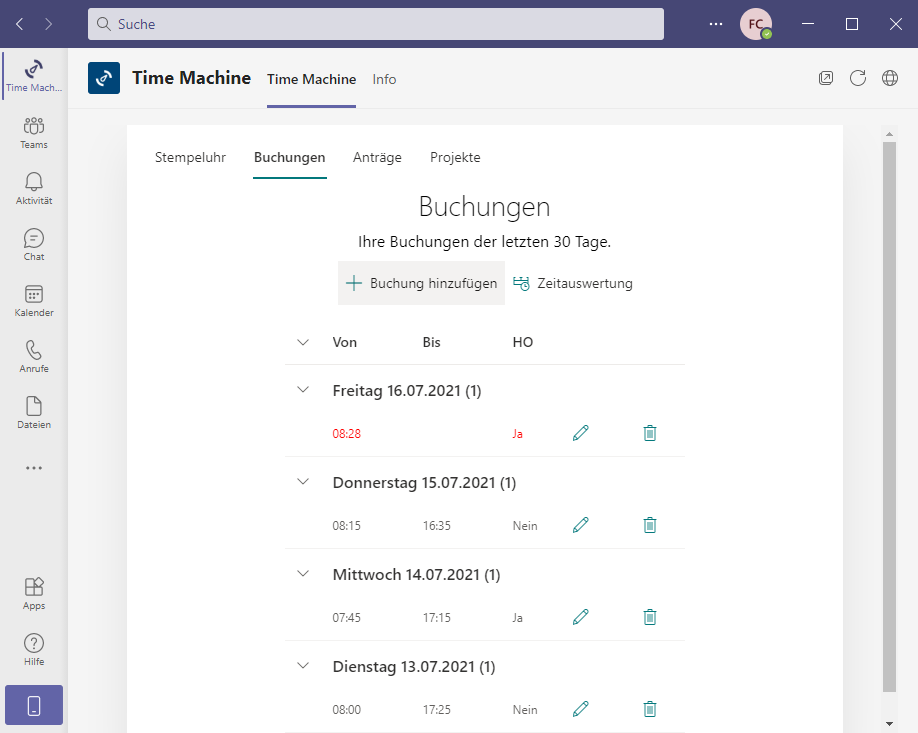Open Zeitauswertung time evaluation
Viewport: 918px width, 733px height.
573,283
